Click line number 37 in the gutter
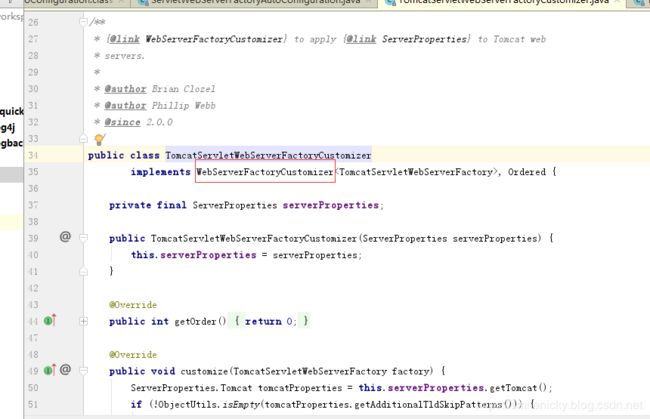 [33, 205]
